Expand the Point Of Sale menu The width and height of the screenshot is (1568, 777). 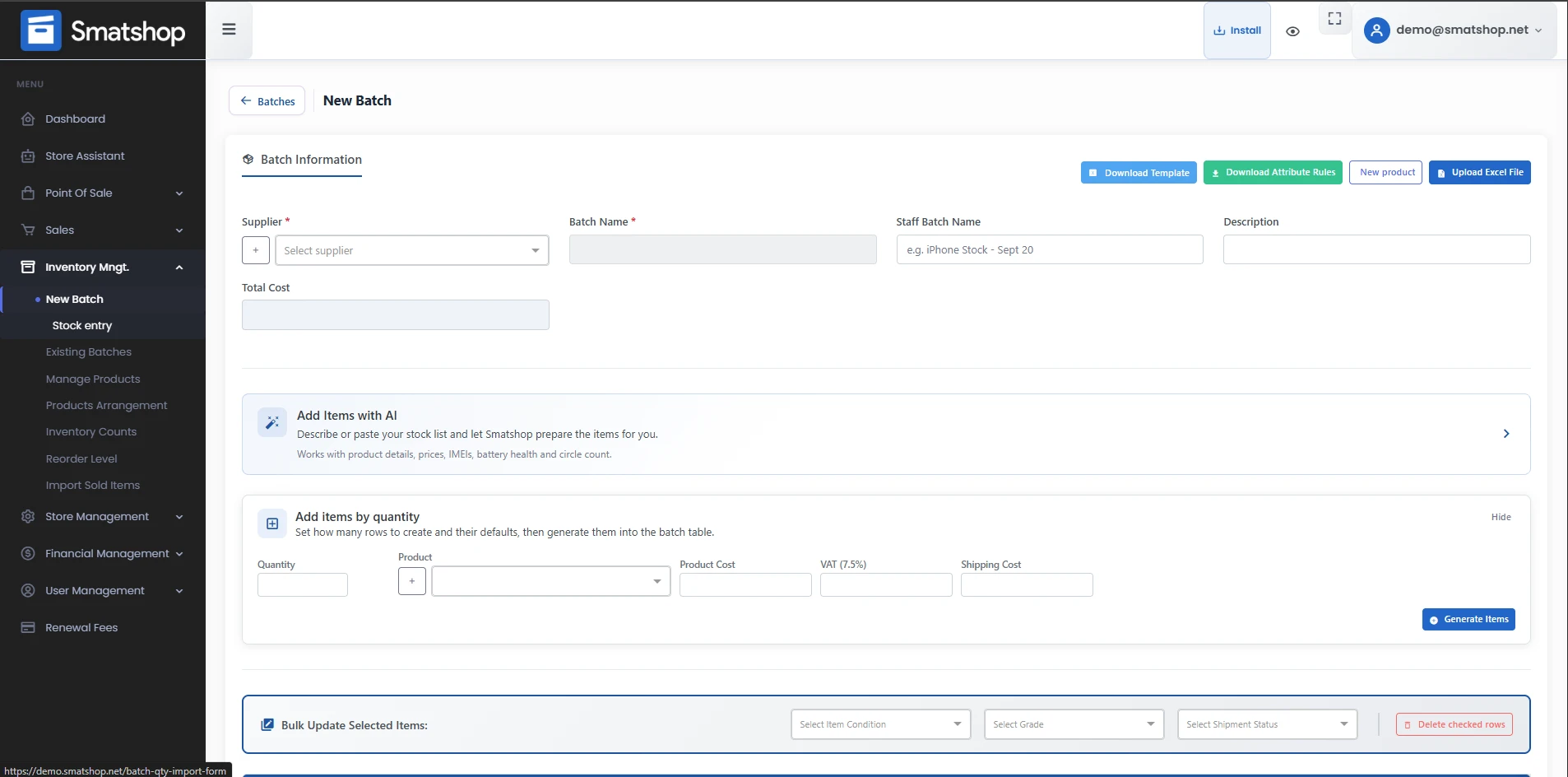(x=102, y=193)
